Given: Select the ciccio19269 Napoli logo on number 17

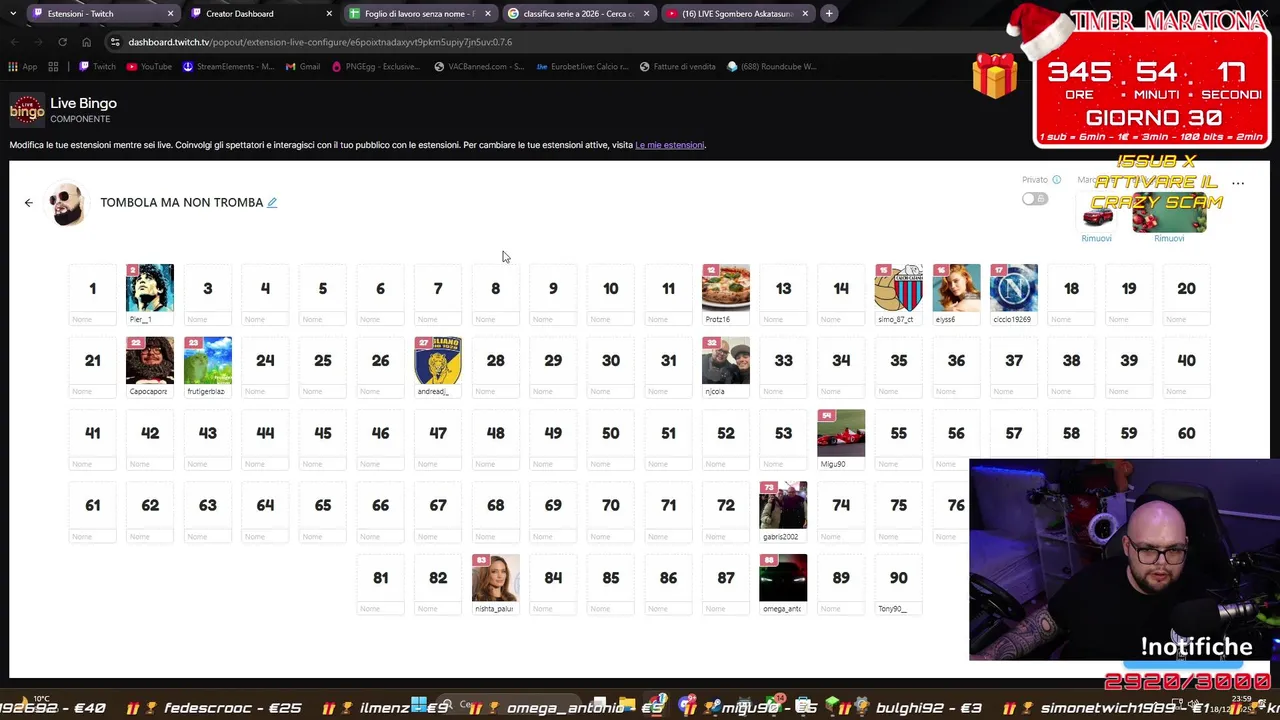Looking at the screenshot, I should click(x=1014, y=288).
